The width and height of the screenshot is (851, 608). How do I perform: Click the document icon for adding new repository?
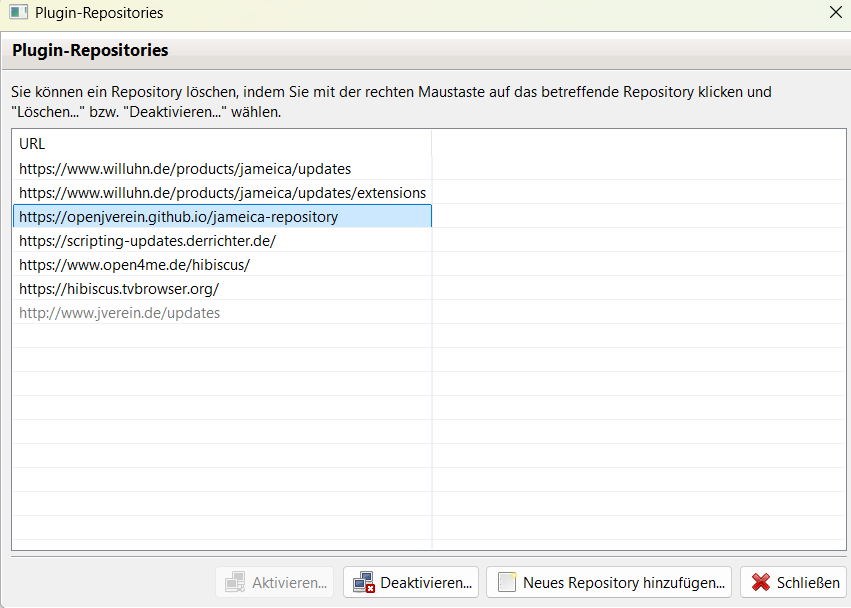coord(507,582)
